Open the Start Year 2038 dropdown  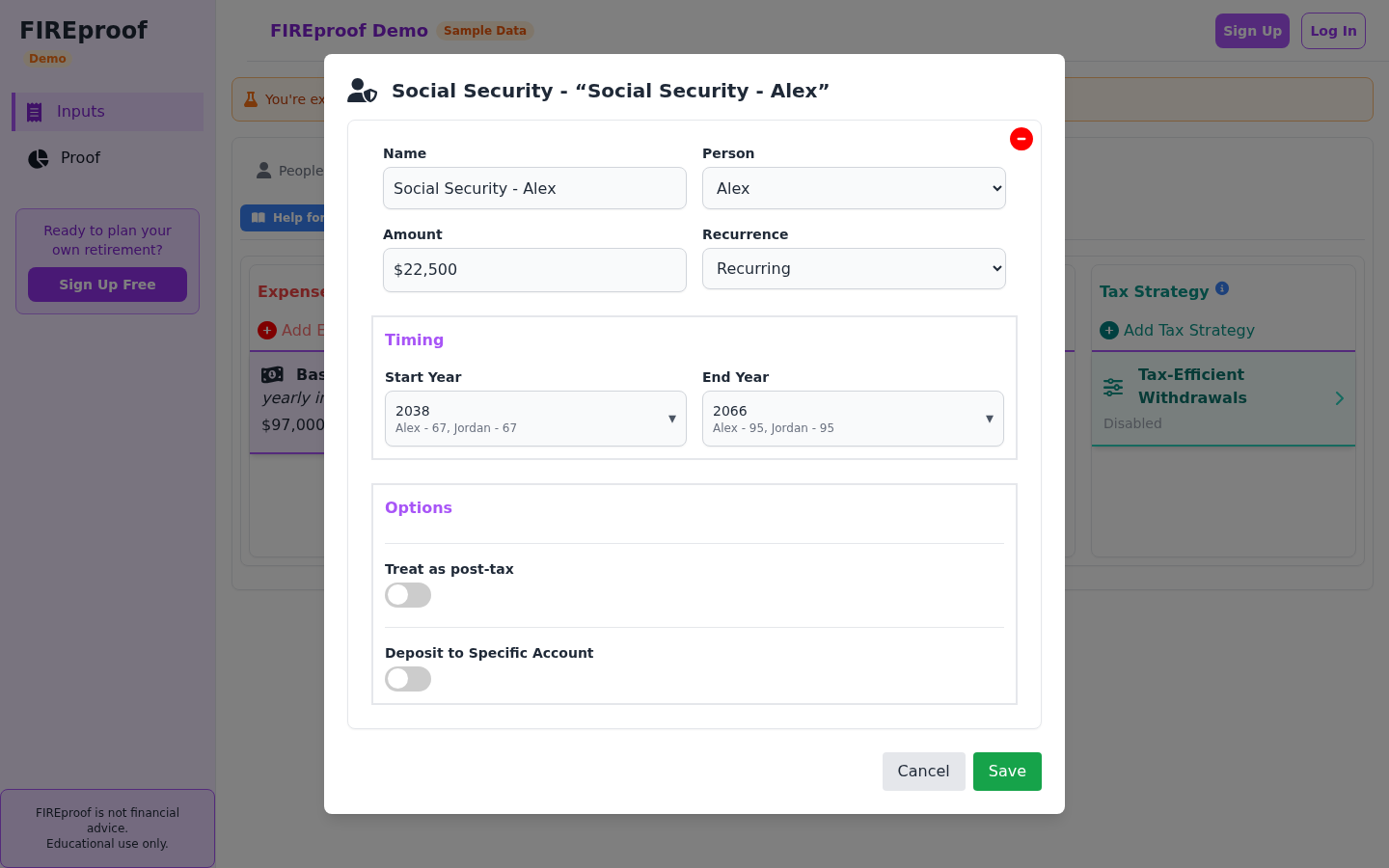tap(535, 419)
